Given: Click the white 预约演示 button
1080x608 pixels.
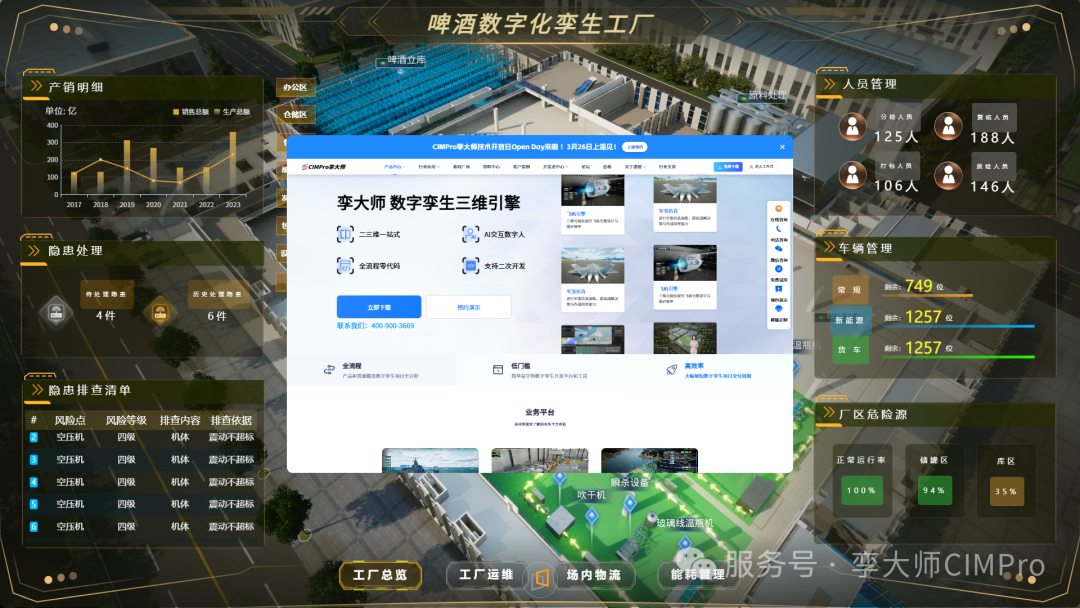Looking at the screenshot, I should 468,307.
